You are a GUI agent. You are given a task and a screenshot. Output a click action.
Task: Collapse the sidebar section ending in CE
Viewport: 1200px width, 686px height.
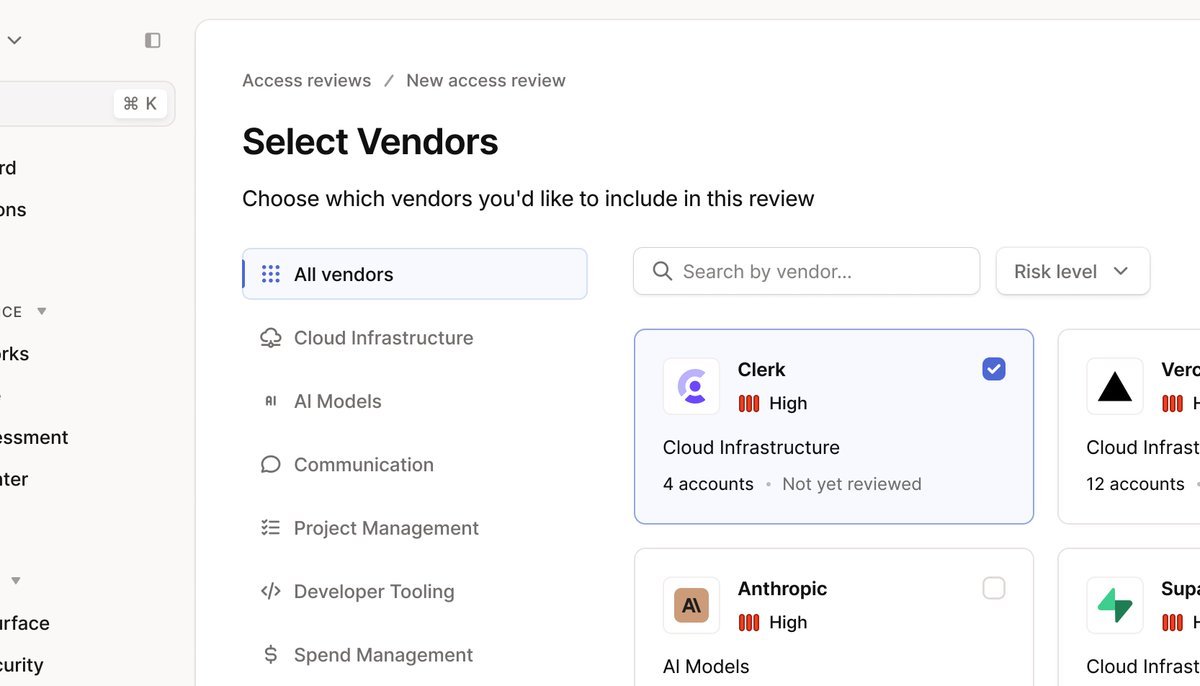pyautogui.click(x=41, y=312)
